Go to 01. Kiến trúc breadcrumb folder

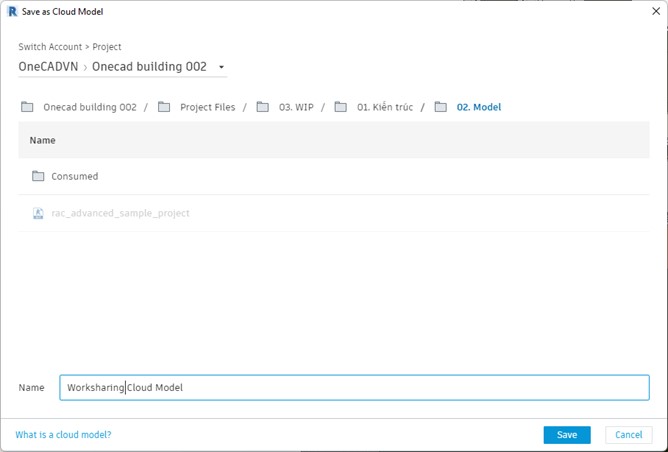pyautogui.click(x=385, y=107)
